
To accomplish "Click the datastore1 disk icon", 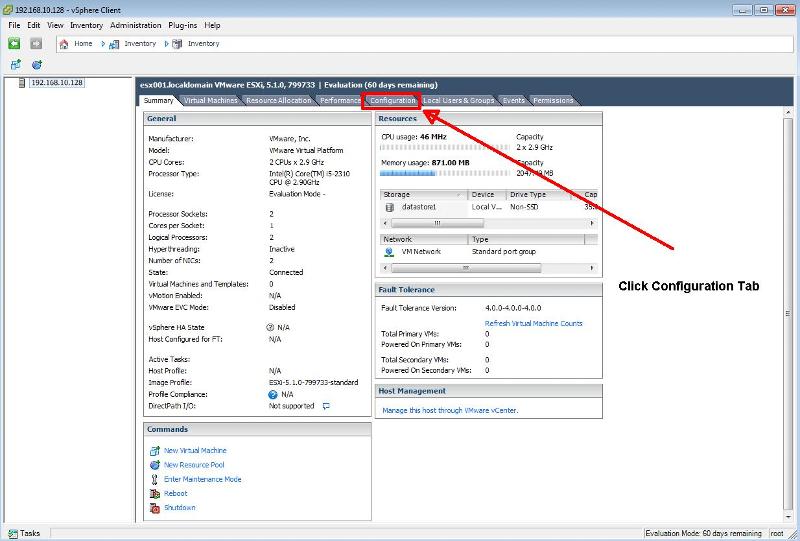I will coord(390,207).
